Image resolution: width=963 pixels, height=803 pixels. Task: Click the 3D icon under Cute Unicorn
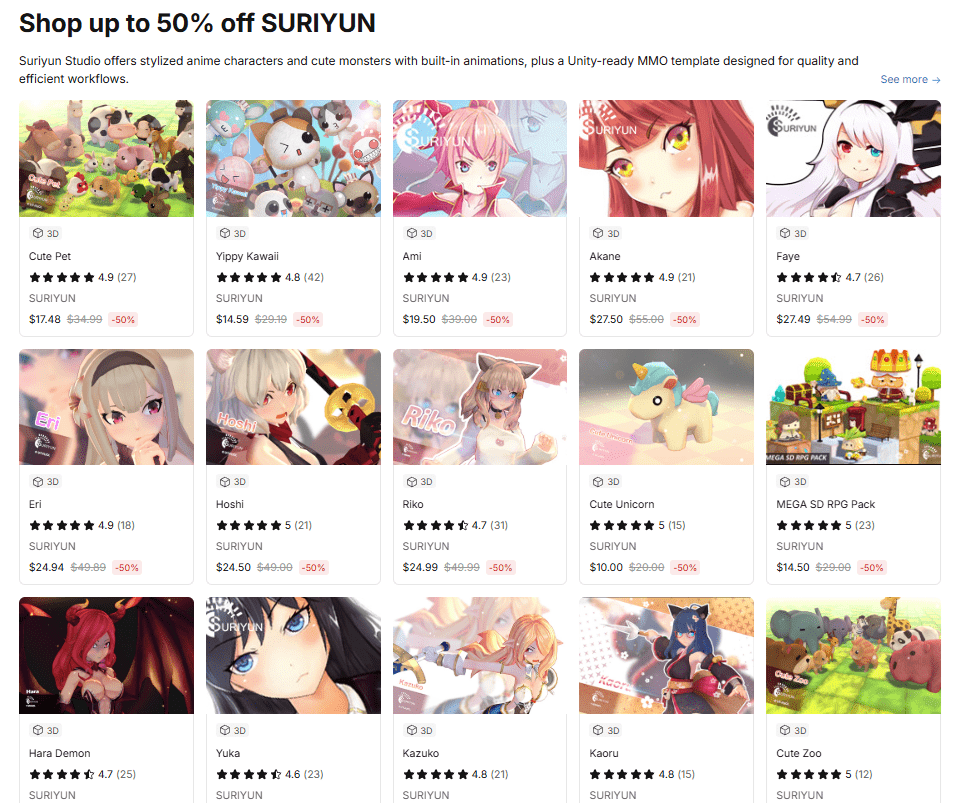[598, 482]
